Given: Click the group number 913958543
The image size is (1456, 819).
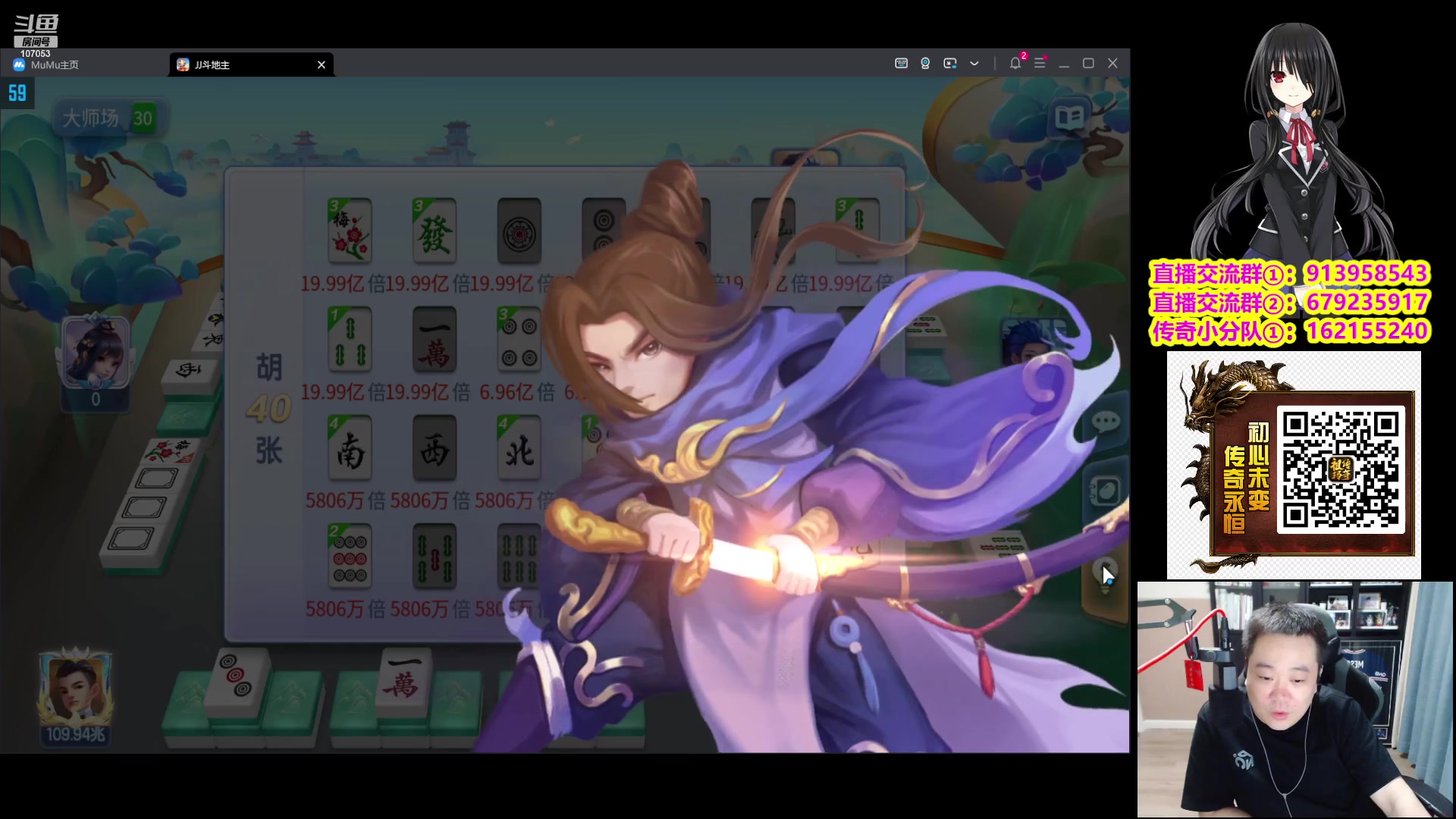Looking at the screenshot, I should [x=1367, y=273].
